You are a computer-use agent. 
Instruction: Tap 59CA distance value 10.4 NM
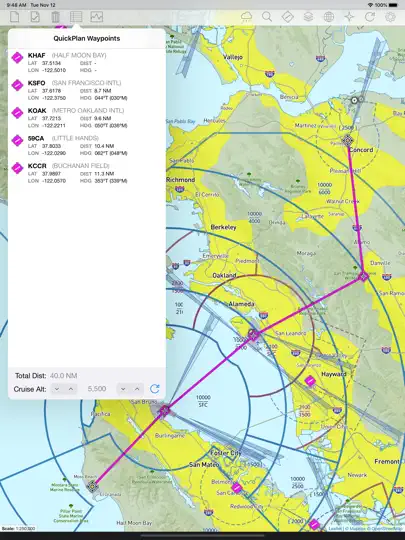104,146
